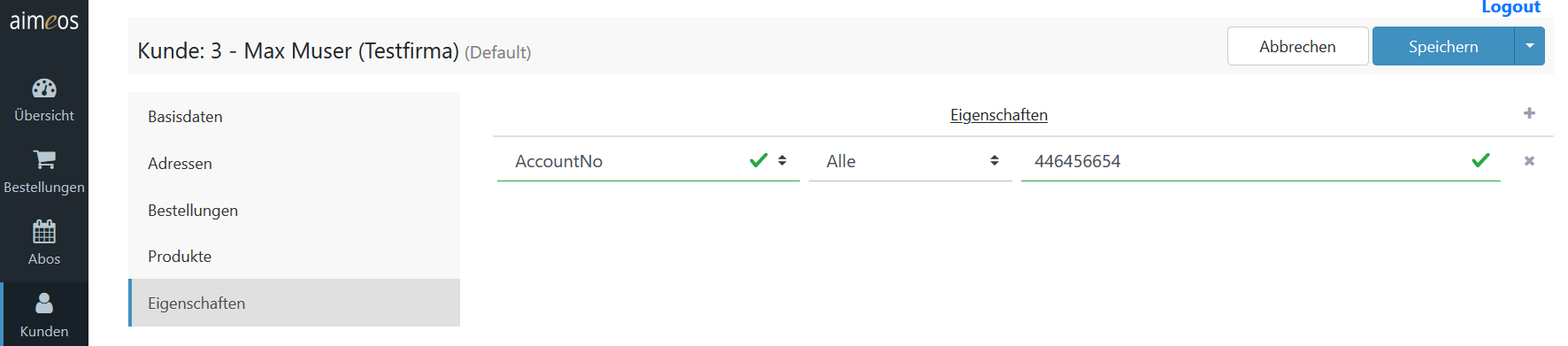This screenshot has width=1568, height=346.
Task: Select the Eigenschaften tab
Action: click(294, 304)
